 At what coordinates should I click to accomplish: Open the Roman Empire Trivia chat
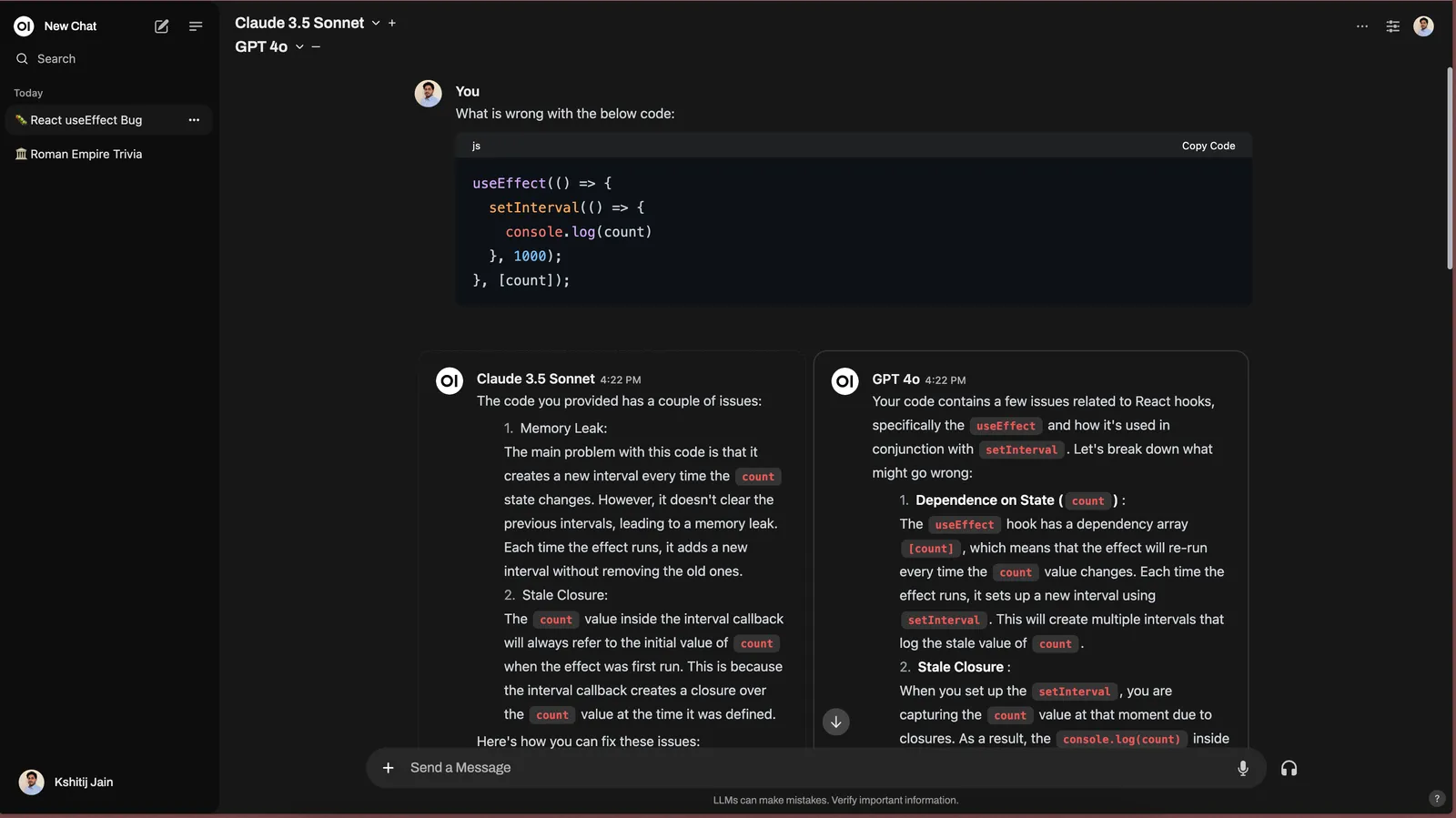[x=86, y=155]
